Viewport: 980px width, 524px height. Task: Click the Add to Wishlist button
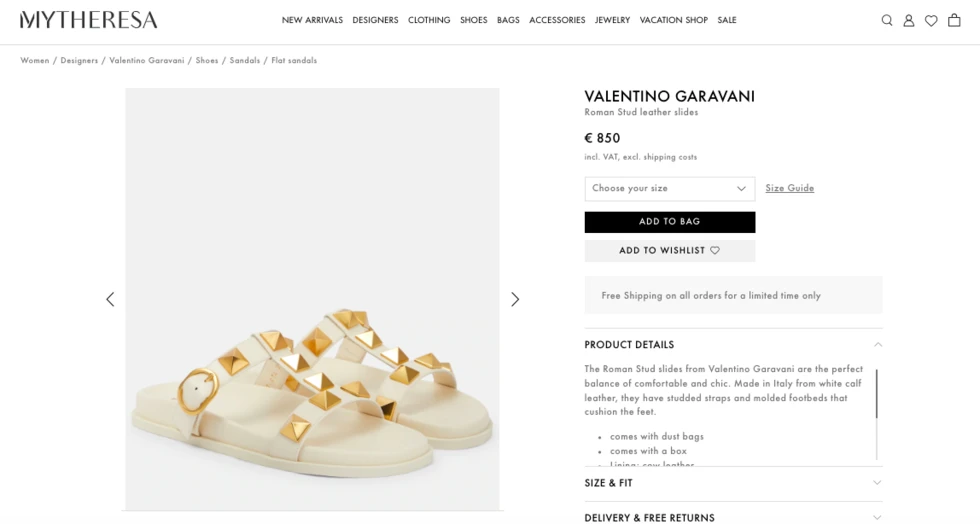tap(669, 250)
